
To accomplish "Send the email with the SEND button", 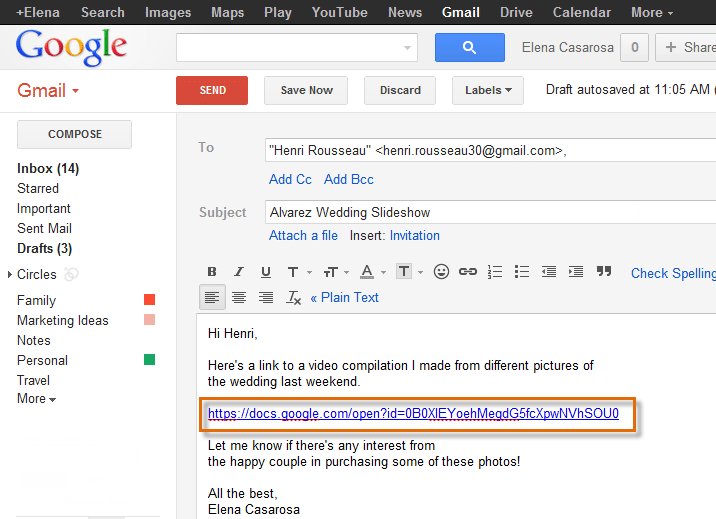I will 212,90.
